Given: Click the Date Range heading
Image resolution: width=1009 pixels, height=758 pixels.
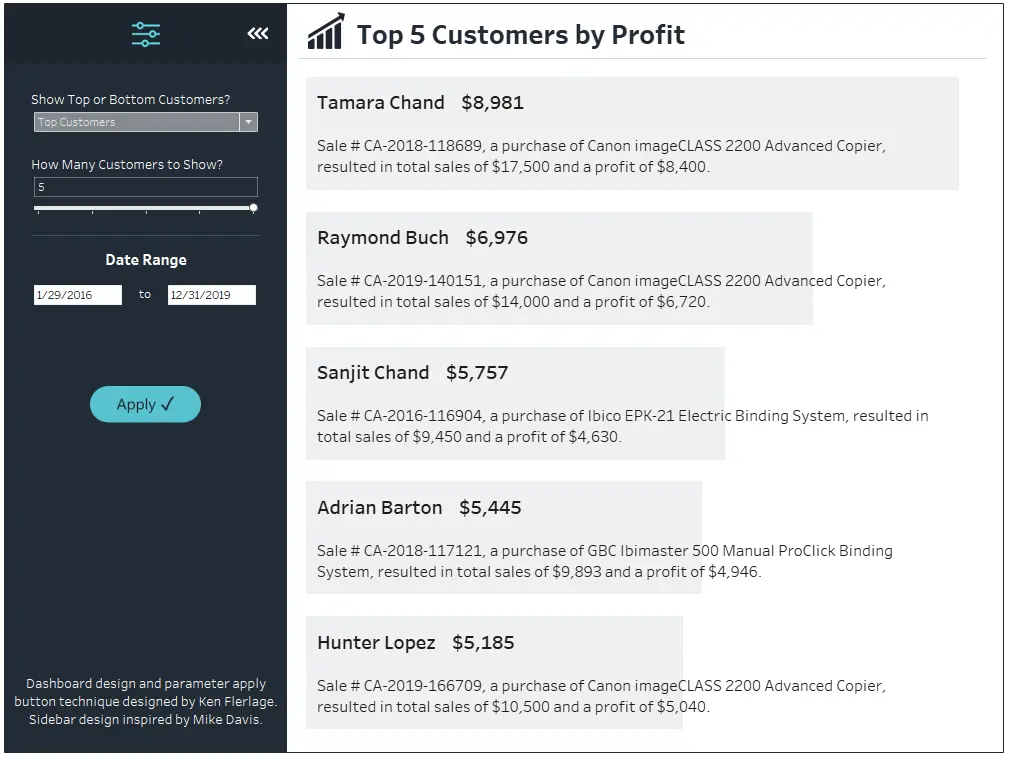Looking at the screenshot, I should (146, 260).
